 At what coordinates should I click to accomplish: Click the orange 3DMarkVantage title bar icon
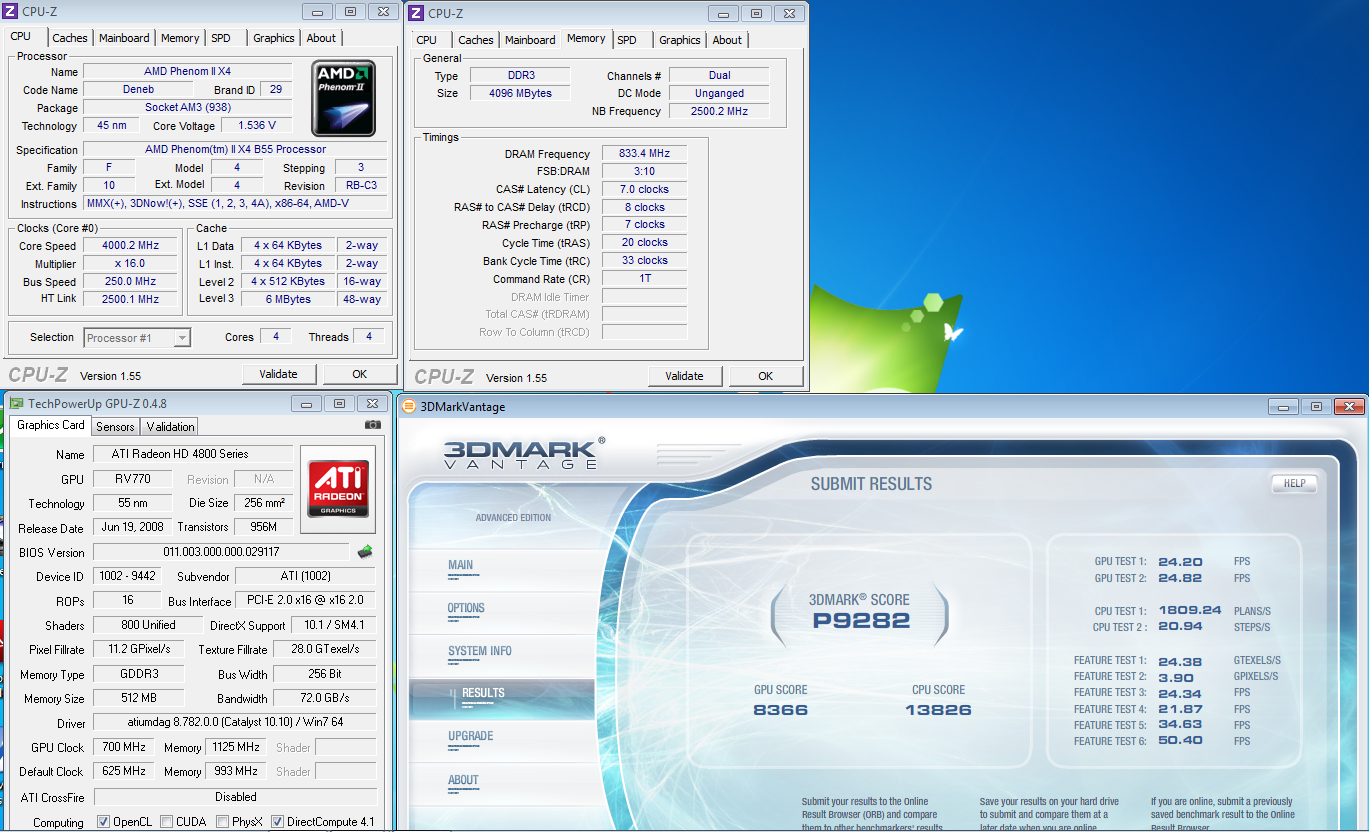pyautogui.click(x=408, y=407)
